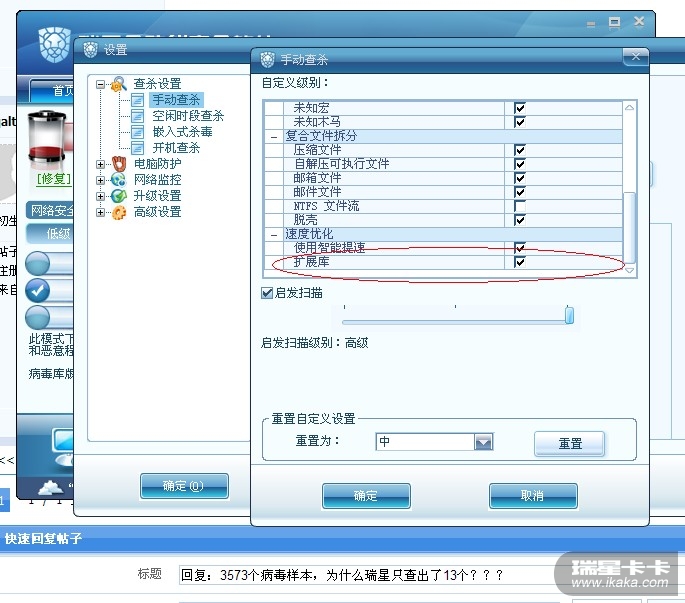Select 手动查杀 in the settings tree

point(176,100)
